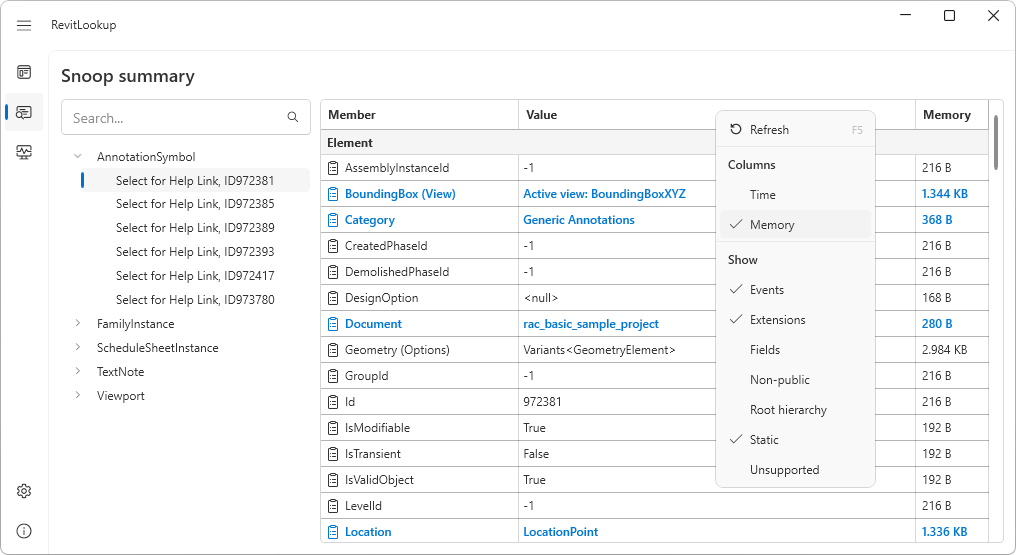Viewport: 1016px width, 555px height.
Task: Expand the Viewport tree node
Action: [x=78, y=396]
